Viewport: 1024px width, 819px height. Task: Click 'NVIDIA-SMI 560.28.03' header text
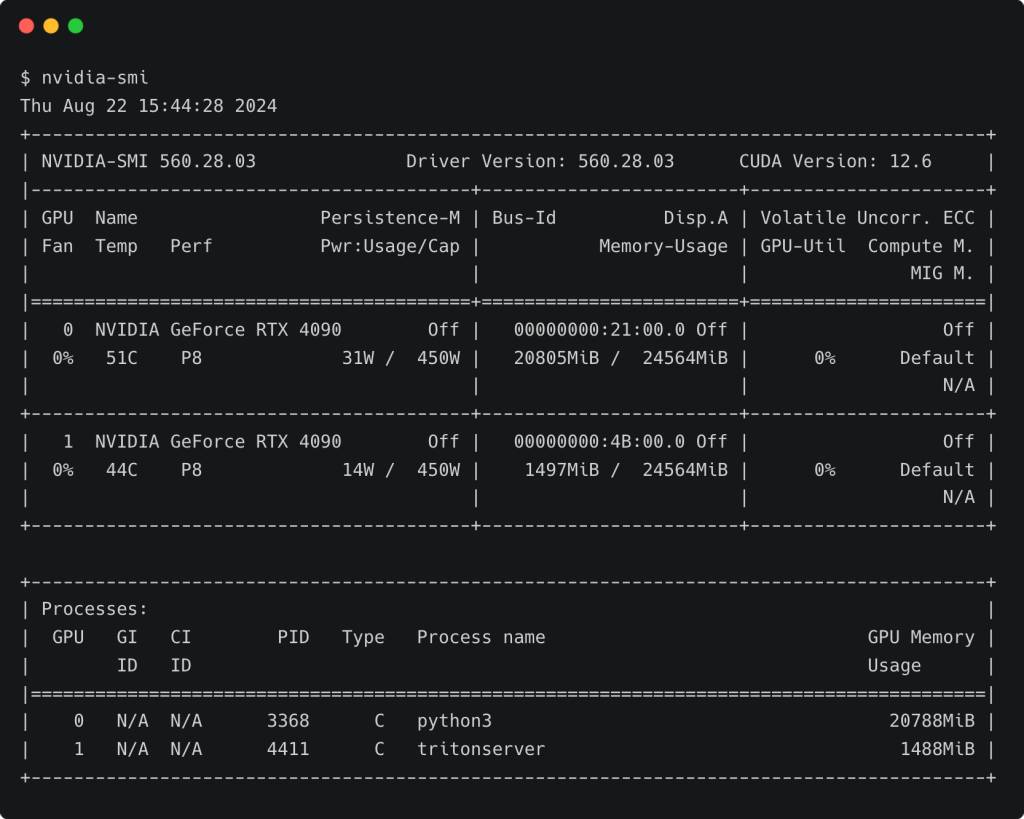pos(148,161)
